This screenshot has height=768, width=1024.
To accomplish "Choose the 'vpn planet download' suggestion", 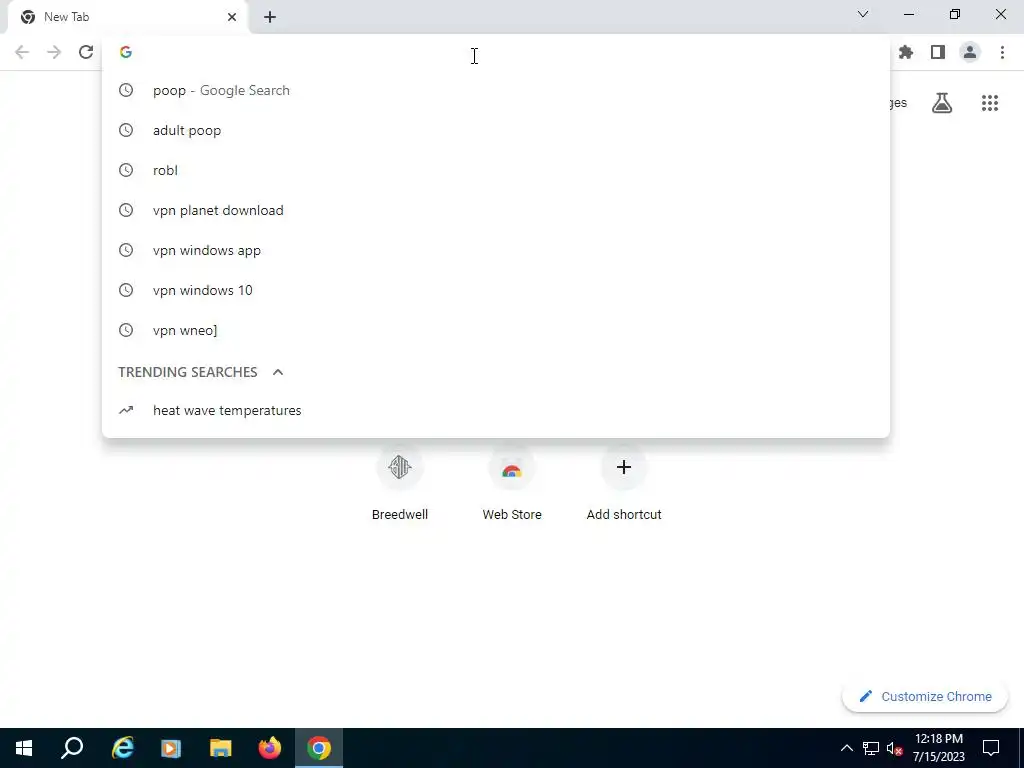I will (496, 210).
